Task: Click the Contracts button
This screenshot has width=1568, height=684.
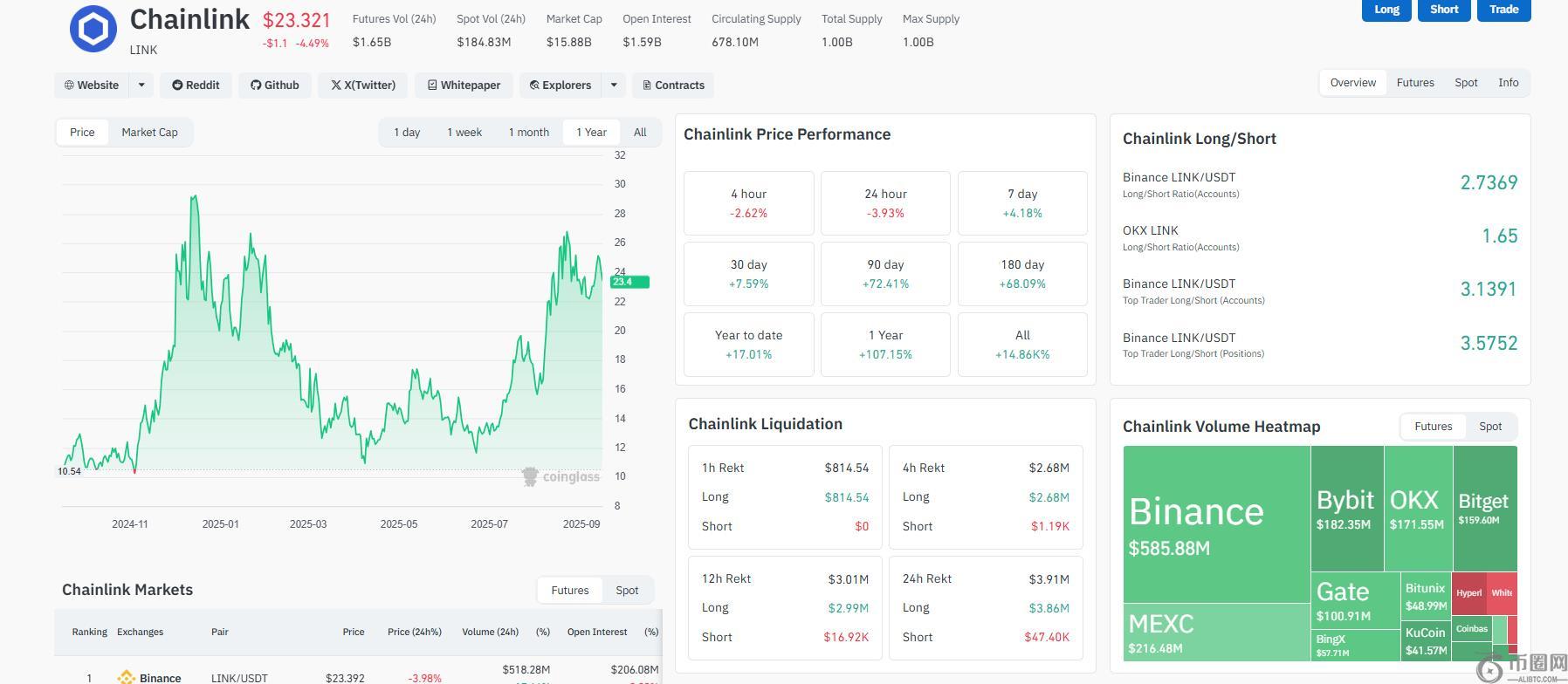Action: click(x=673, y=85)
